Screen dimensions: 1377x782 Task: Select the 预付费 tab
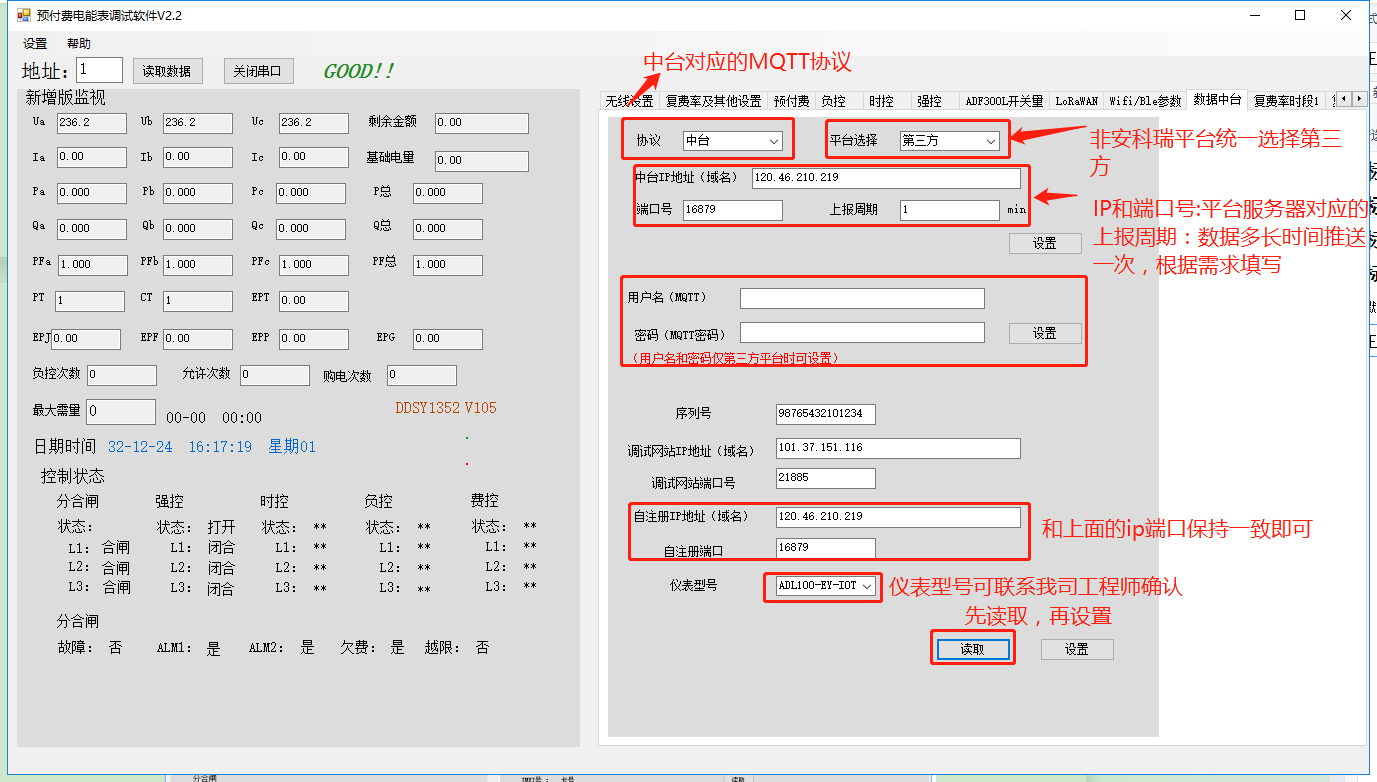tap(791, 101)
